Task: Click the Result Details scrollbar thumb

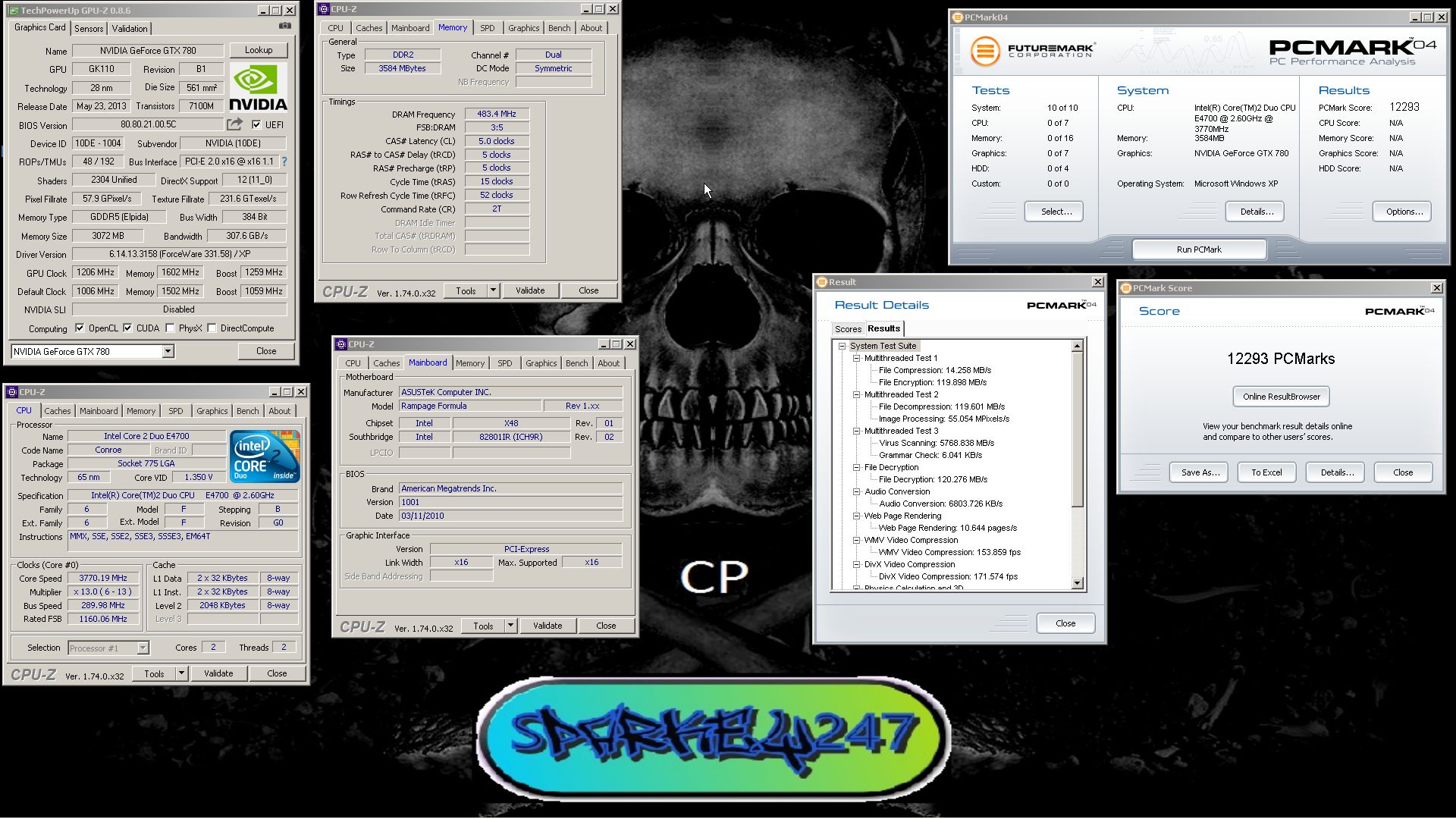Action: [x=1077, y=429]
